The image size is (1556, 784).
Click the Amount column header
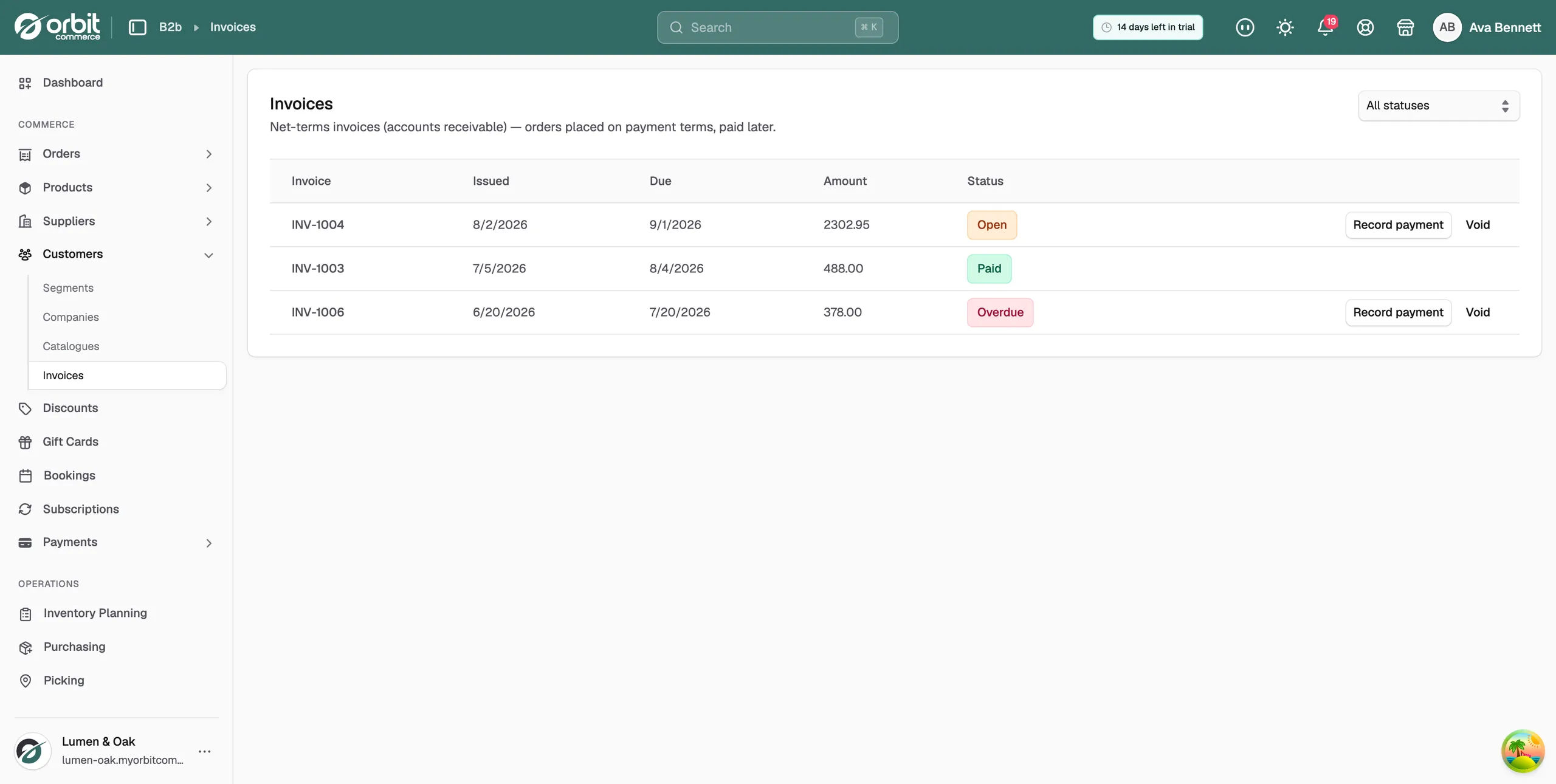[845, 181]
